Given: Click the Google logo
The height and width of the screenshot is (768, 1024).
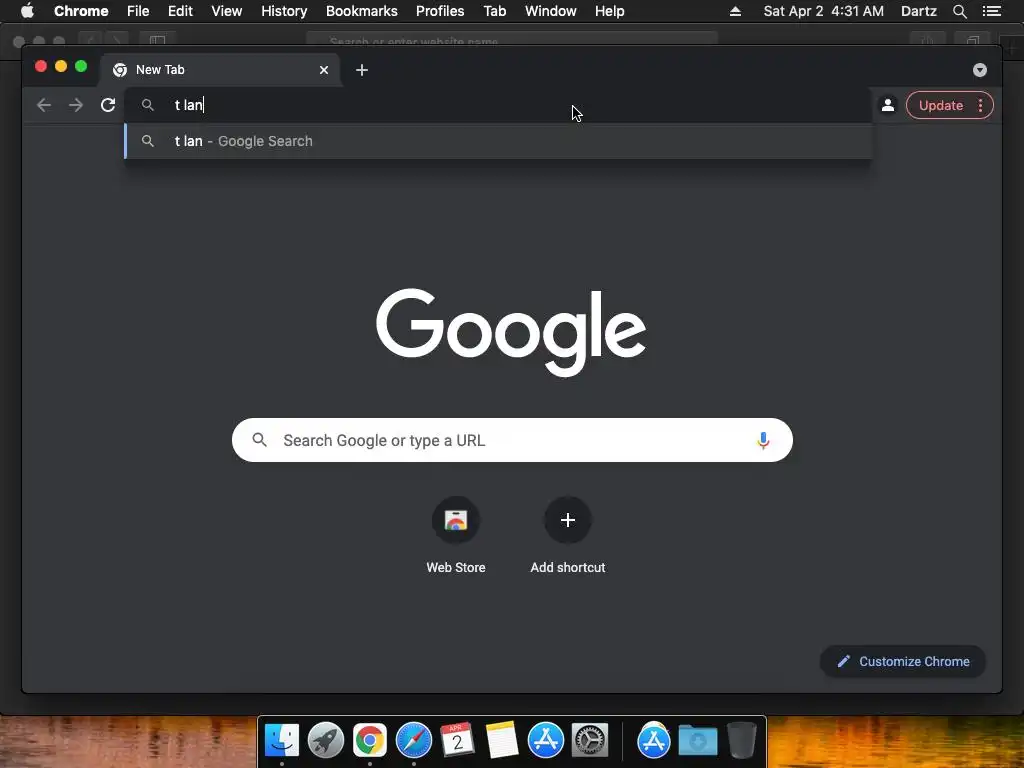Looking at the screenshot, I should (511, 332).
